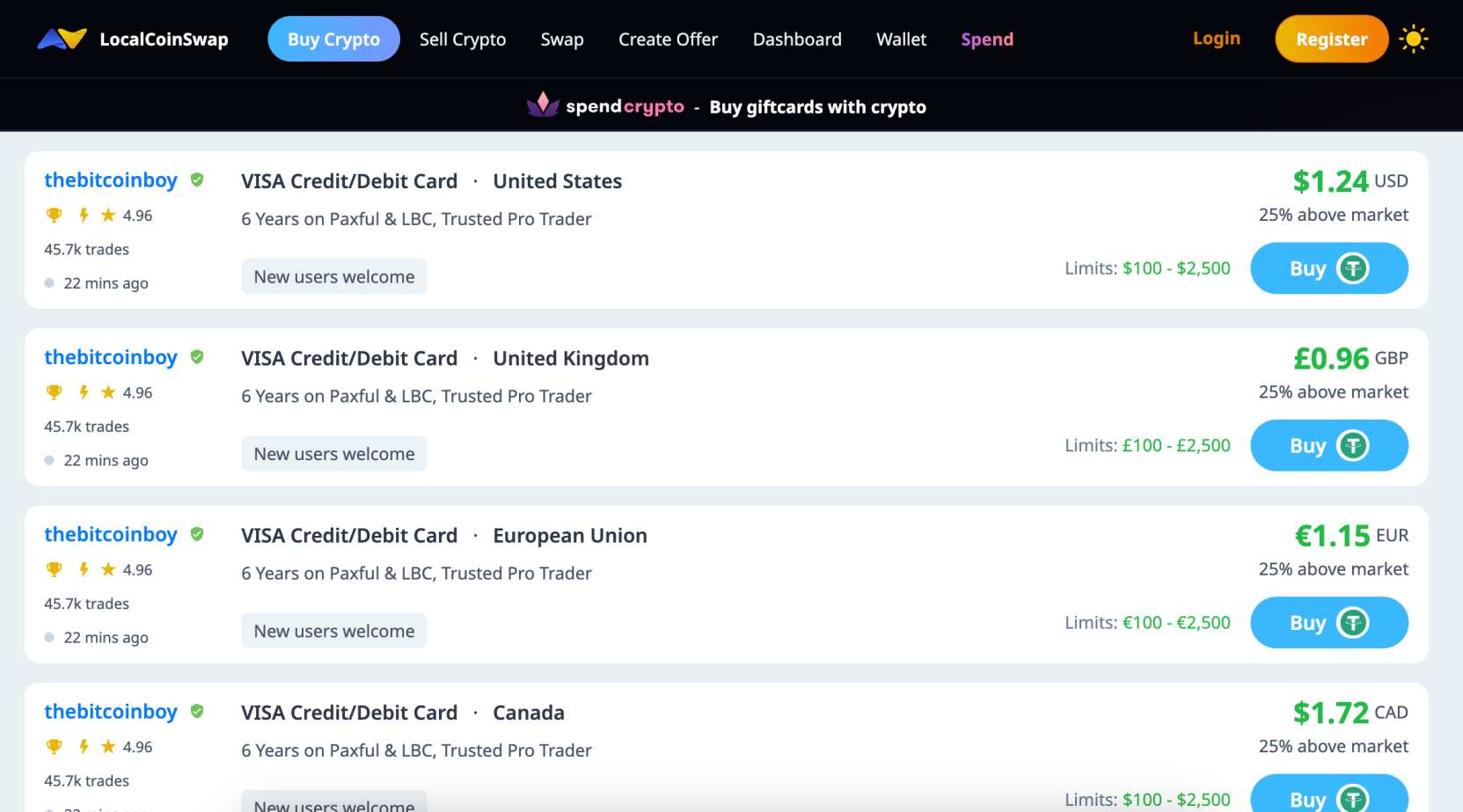Click the Login link

[x=1216, y=39]
